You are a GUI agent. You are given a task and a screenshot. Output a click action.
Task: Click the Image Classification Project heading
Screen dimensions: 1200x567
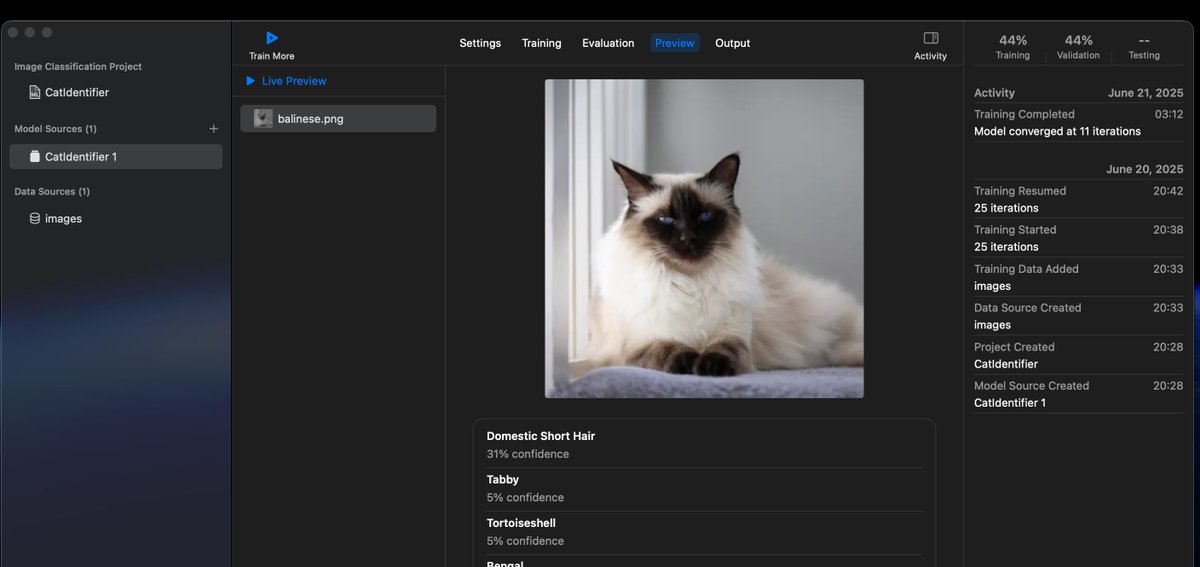78,67
